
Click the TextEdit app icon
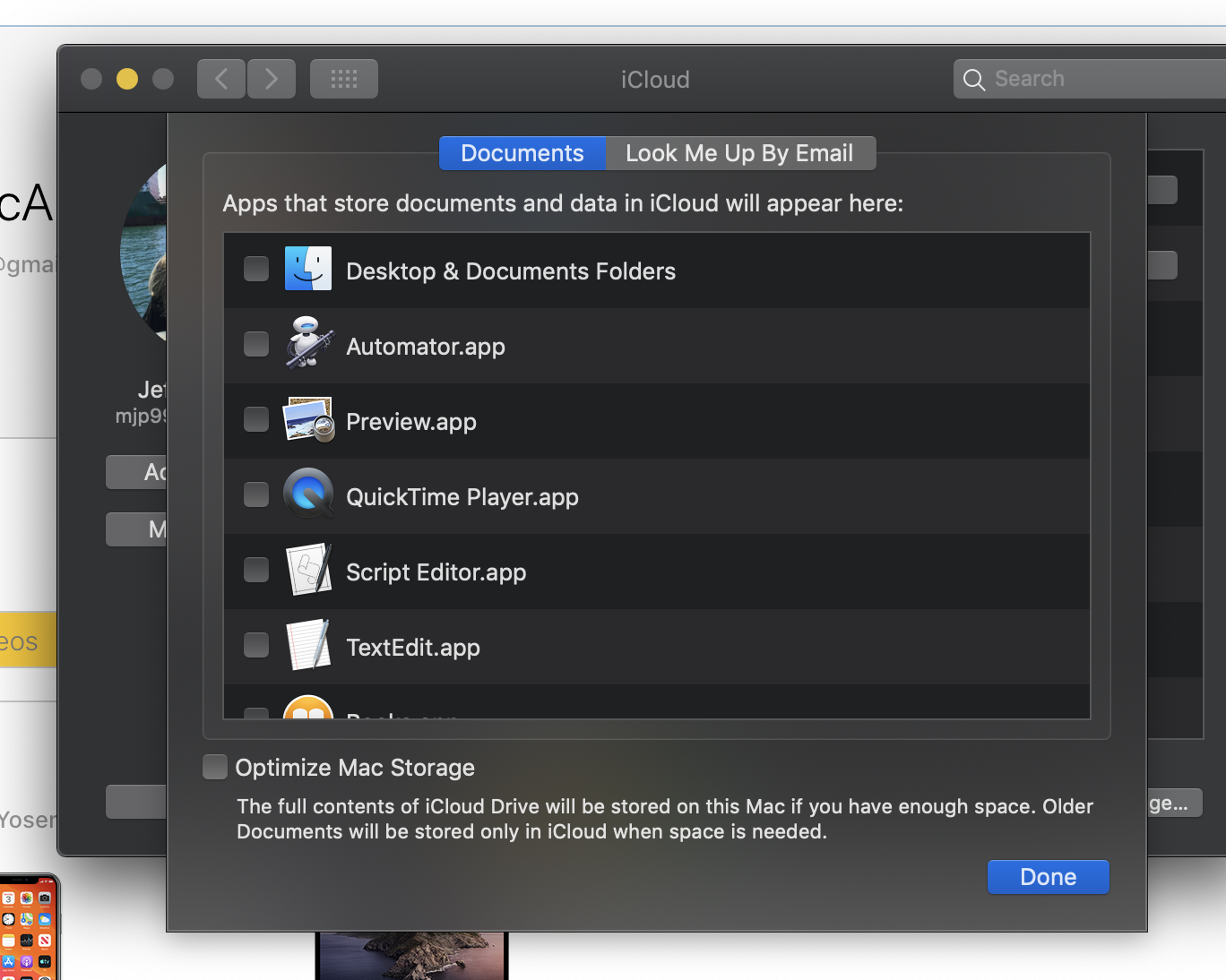[308, 645]
